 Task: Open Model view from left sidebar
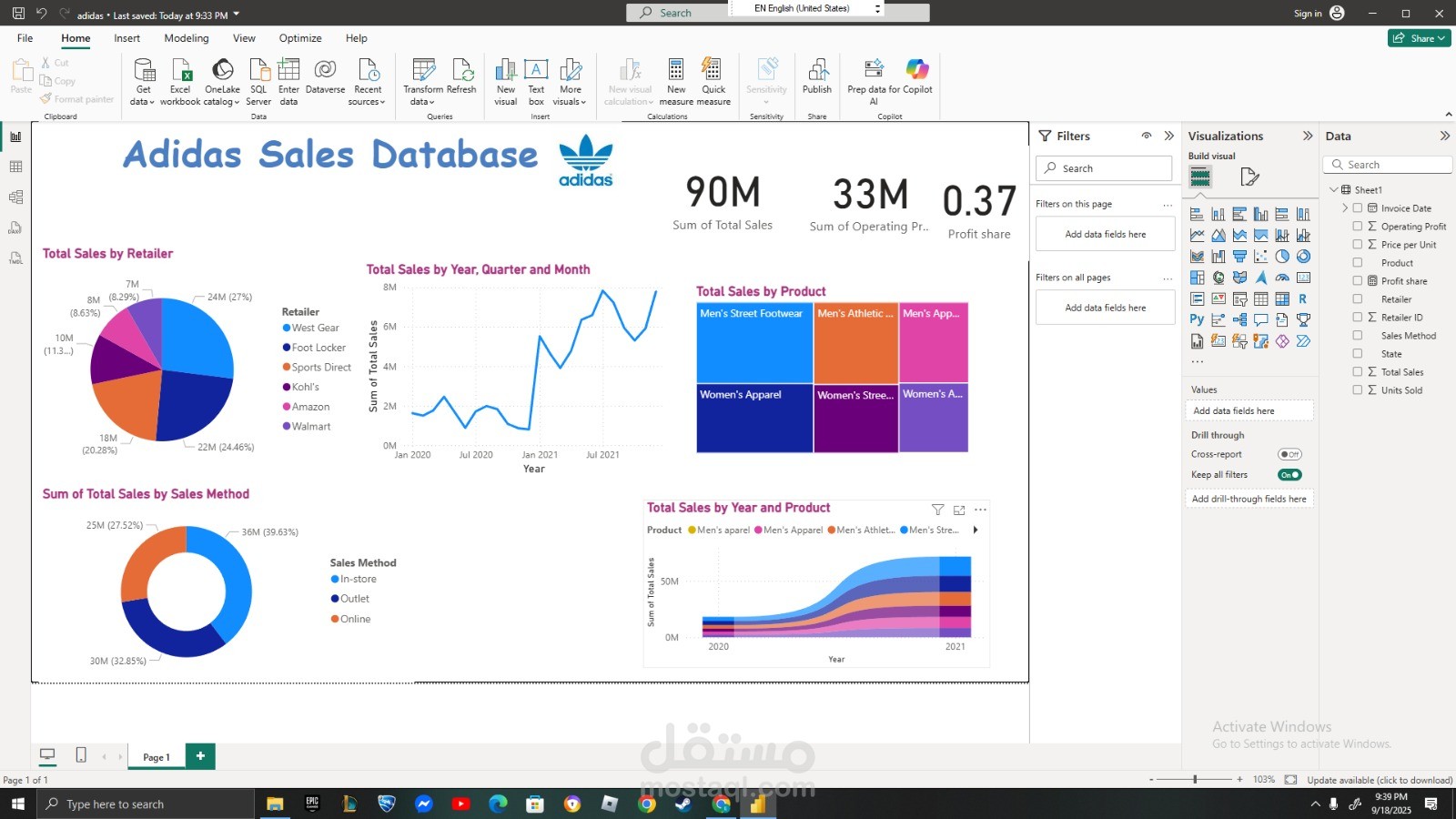point(15,197)
